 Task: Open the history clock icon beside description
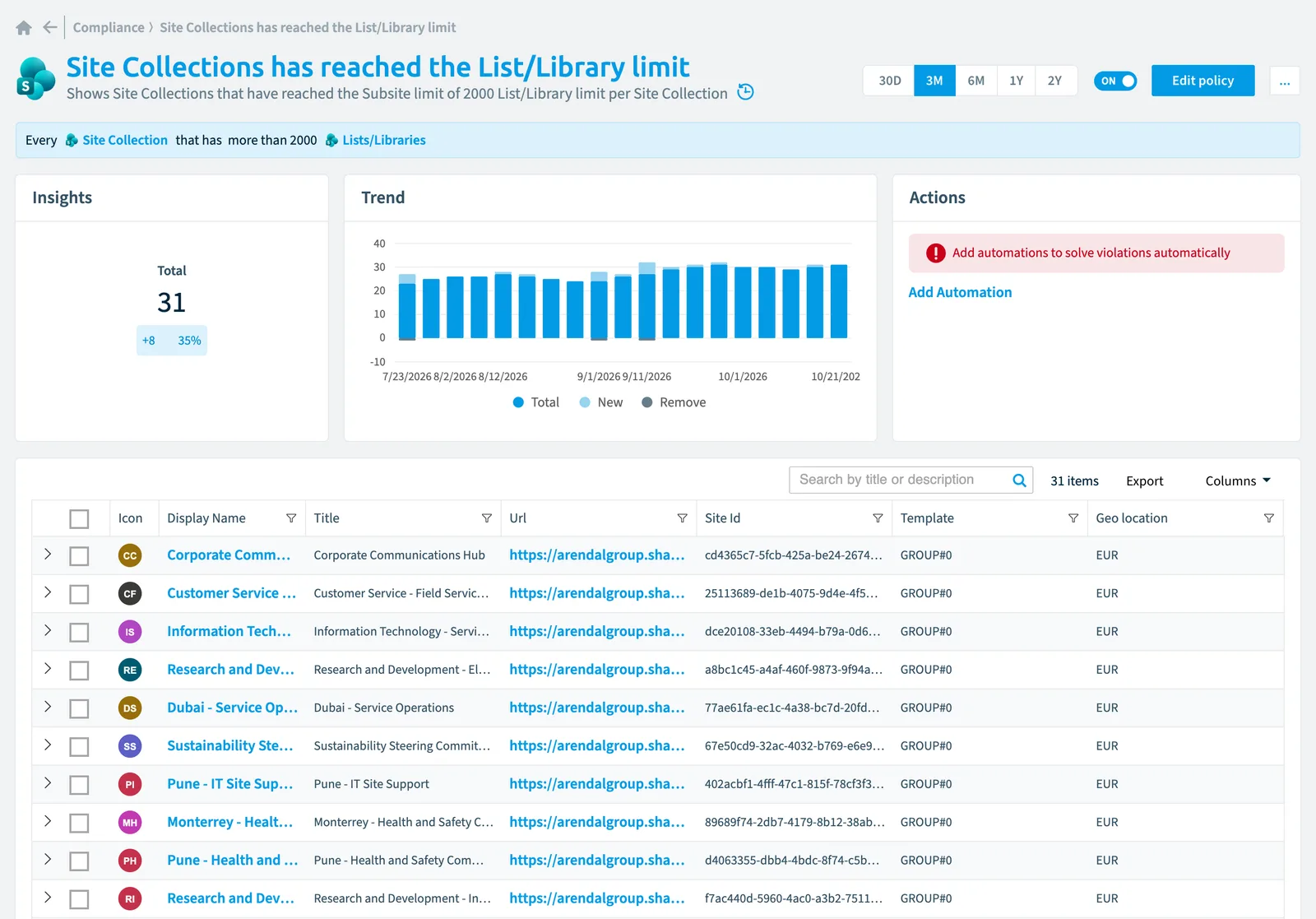[745, 92]
